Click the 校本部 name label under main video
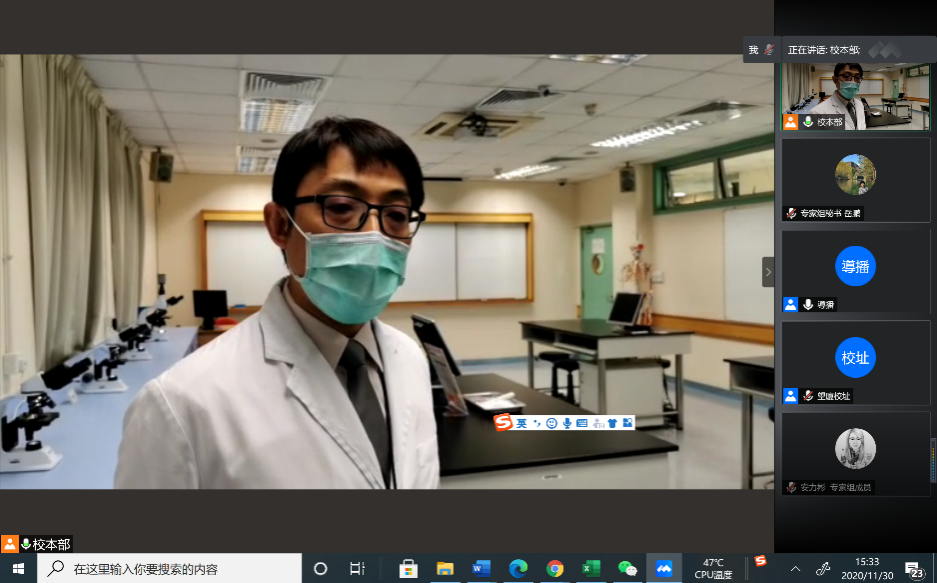This screenshot has width=937, height=583. tap(51, 544)
